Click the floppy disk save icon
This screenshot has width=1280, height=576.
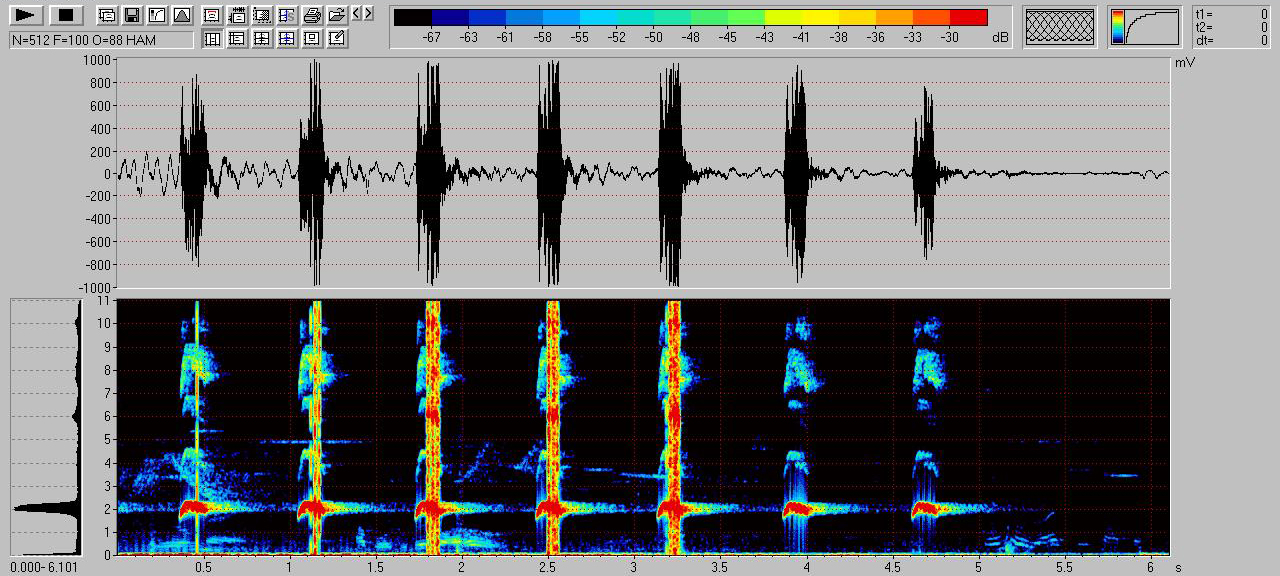(x=131, y=15)
